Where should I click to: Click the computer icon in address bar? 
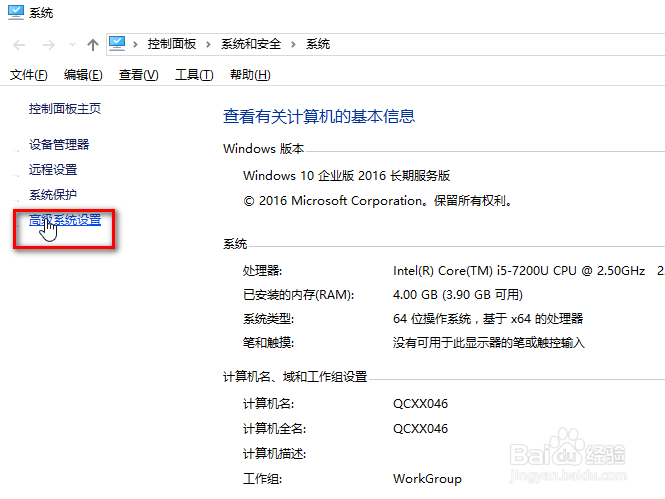point(117,44)
